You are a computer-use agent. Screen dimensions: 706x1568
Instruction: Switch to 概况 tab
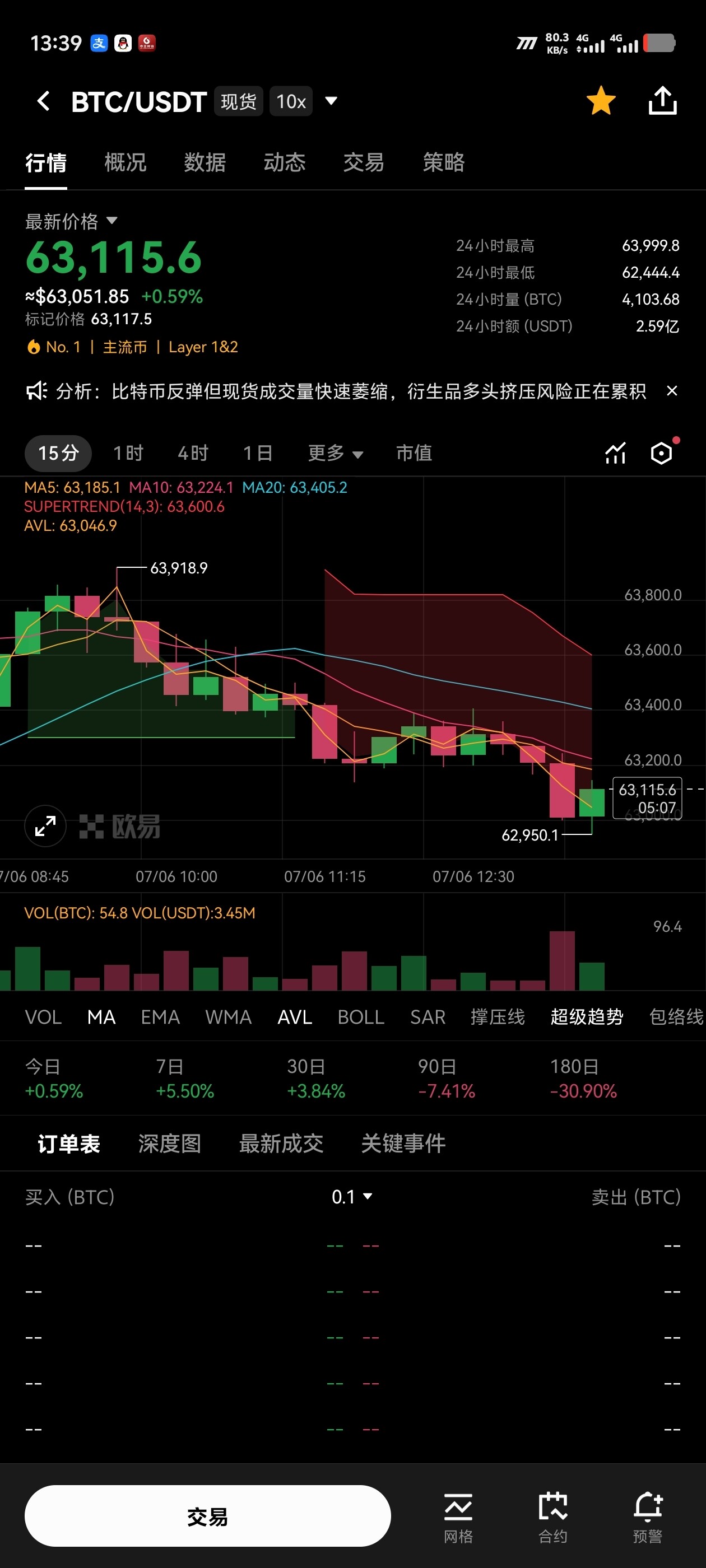pos(126,162)
